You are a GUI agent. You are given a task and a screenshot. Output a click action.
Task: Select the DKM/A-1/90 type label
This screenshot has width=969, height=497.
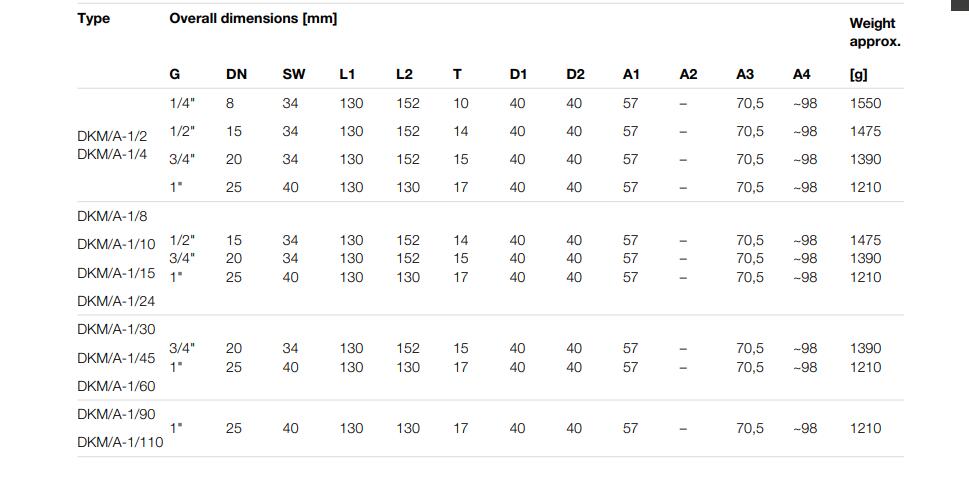(116, 414)
